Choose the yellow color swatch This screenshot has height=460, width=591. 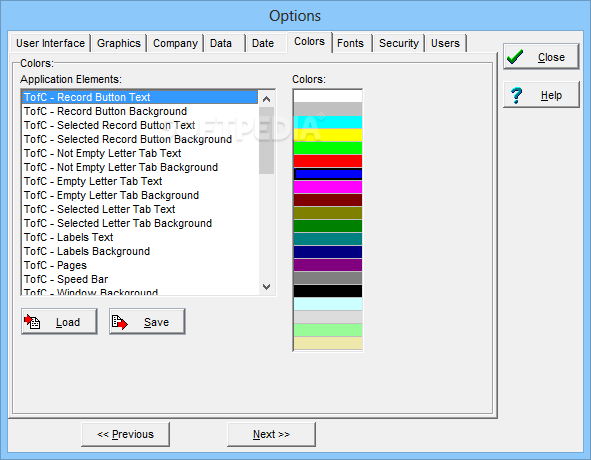328,135
